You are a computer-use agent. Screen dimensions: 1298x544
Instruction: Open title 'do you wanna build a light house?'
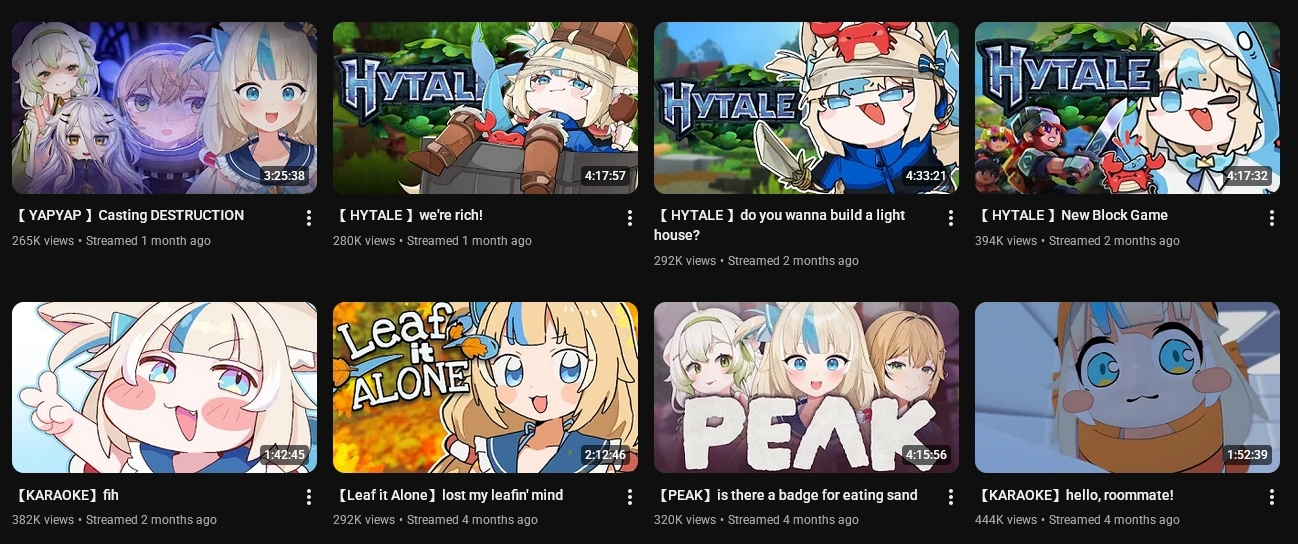(781, 225)
